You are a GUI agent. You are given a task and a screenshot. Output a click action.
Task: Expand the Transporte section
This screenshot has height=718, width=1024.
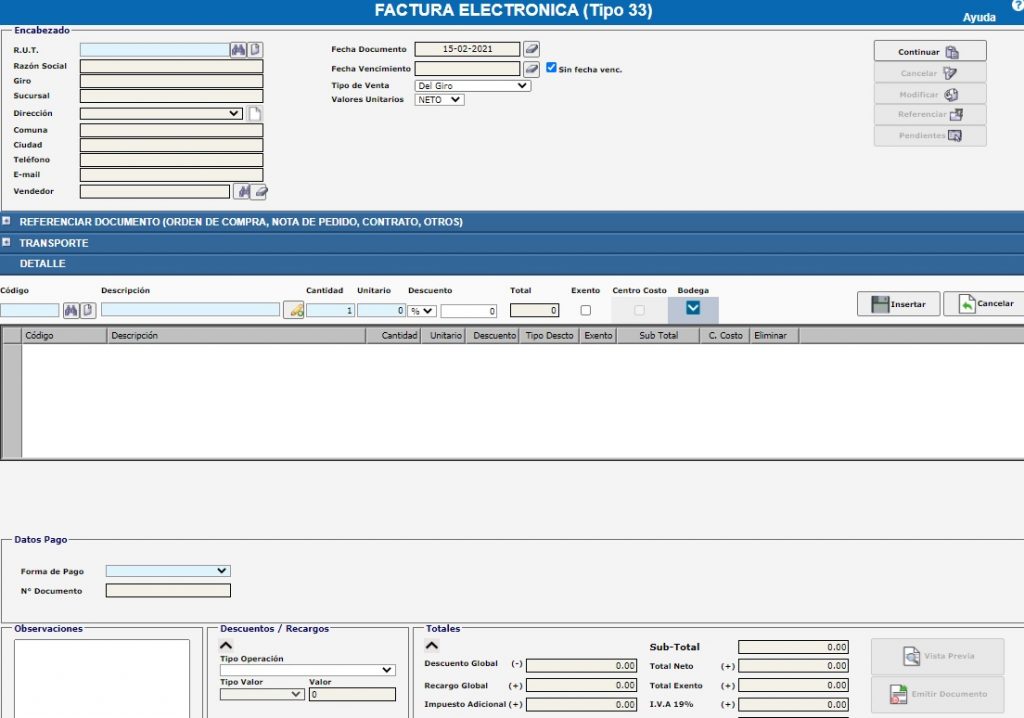tap(7, 242)
